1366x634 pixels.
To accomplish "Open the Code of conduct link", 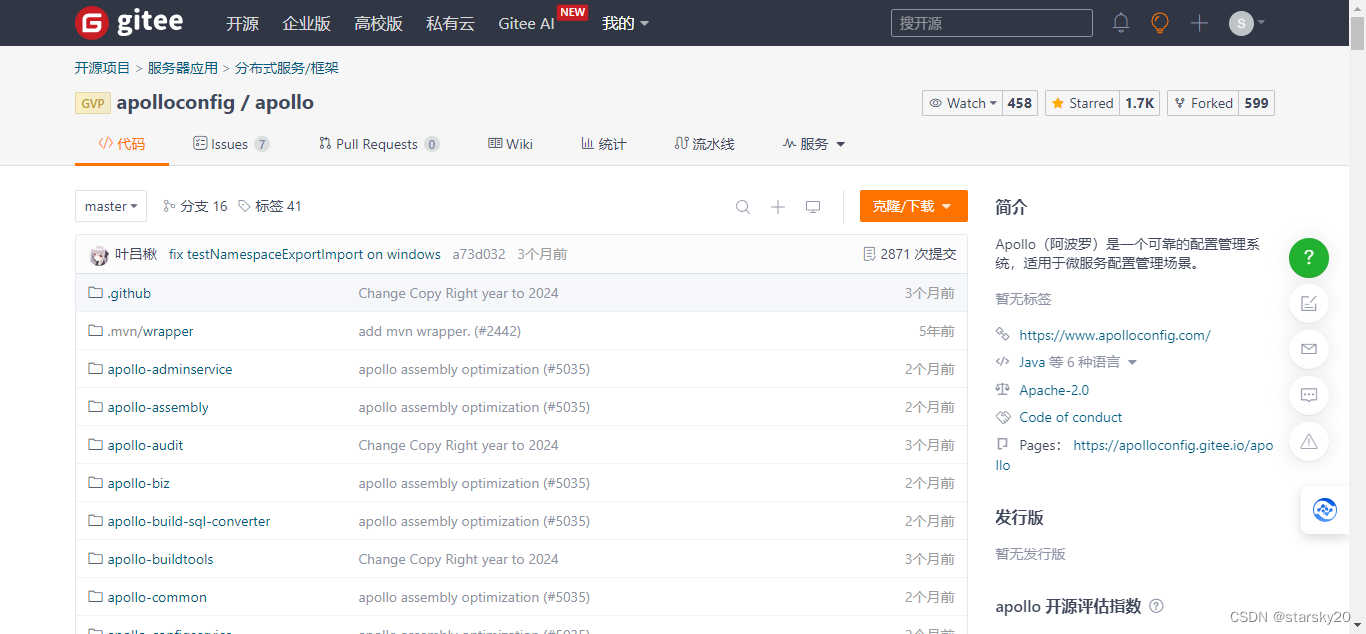I will pos(1071,417).
